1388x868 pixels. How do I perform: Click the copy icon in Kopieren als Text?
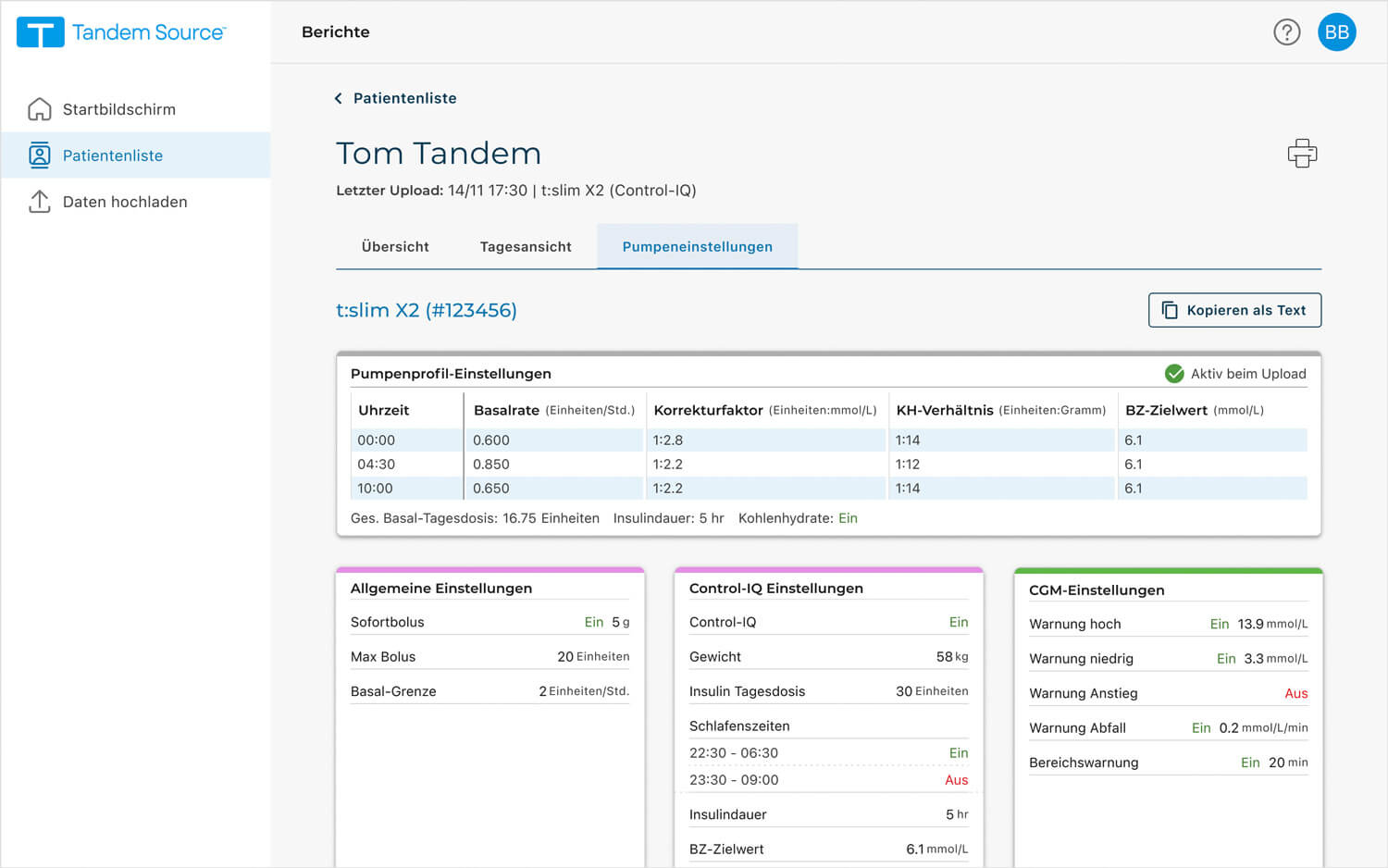pyautogui.click(x=1170, y=310)
